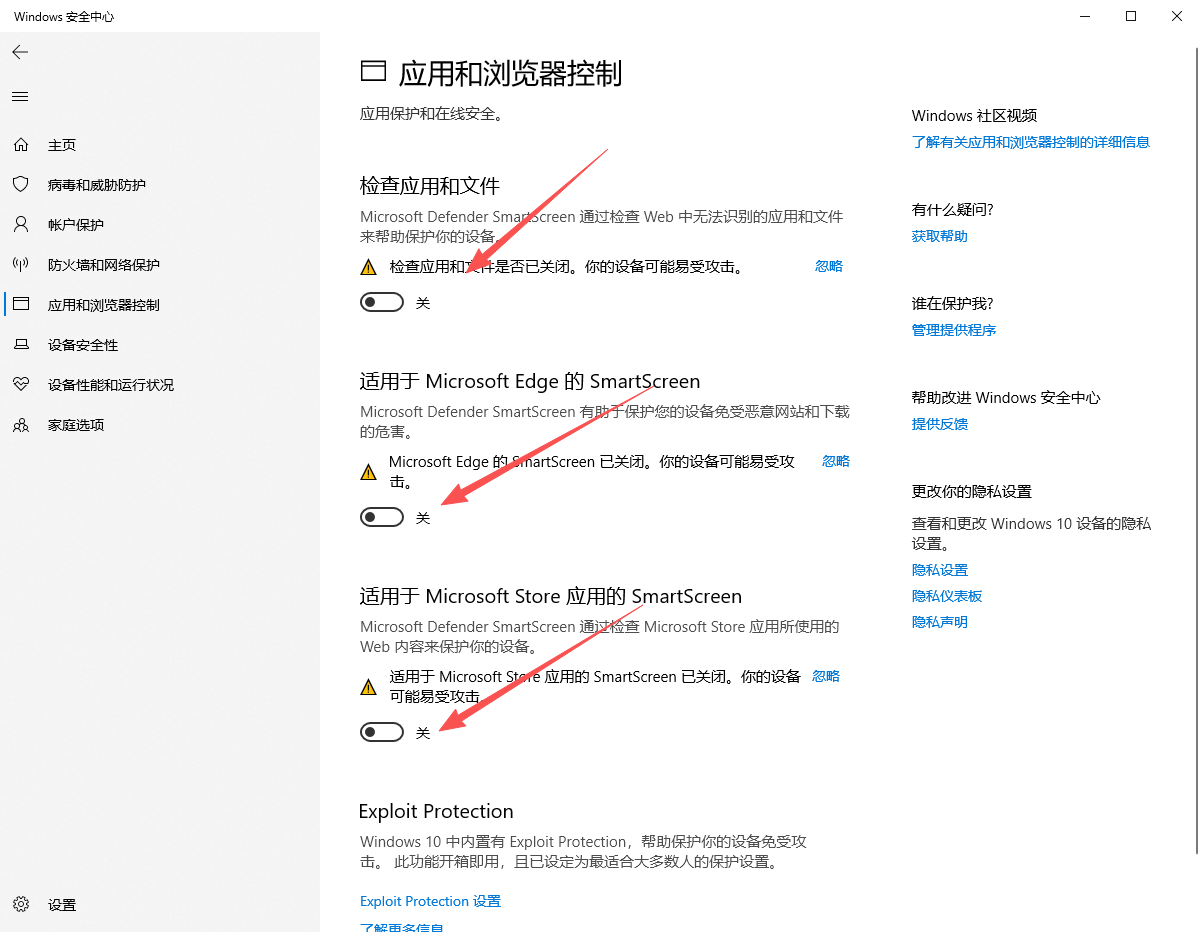Open the 管理提供程序 link
Image resolution: width=1200 pixels, height=932 pixels.
pos(954,330)
